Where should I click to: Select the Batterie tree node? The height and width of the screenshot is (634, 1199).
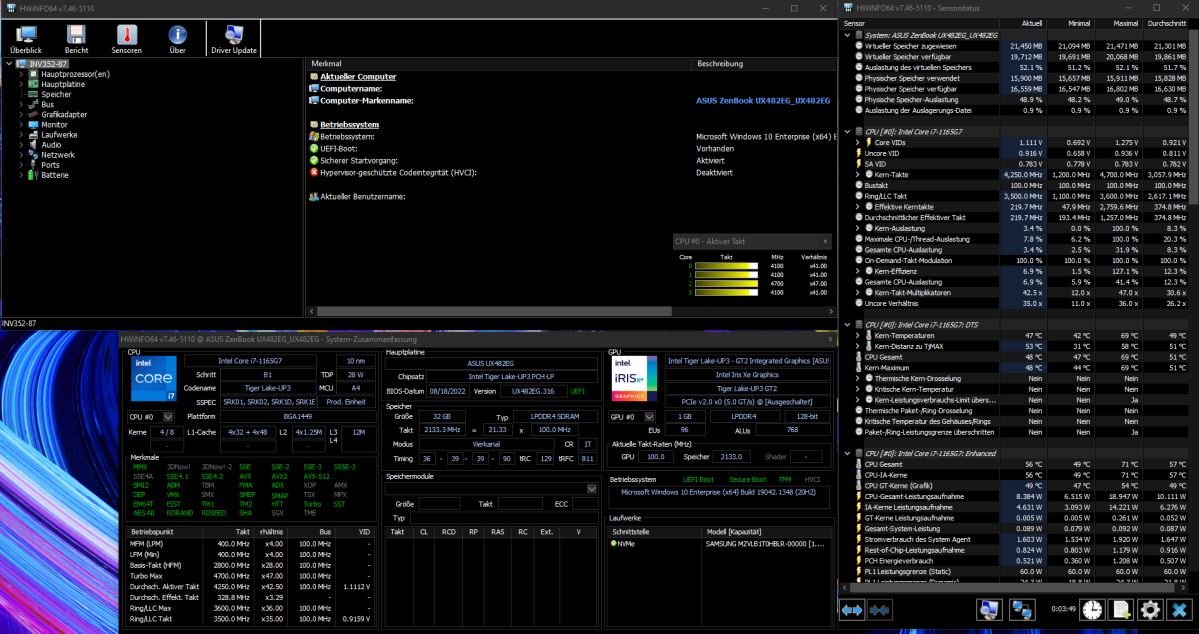coord(55,175)
